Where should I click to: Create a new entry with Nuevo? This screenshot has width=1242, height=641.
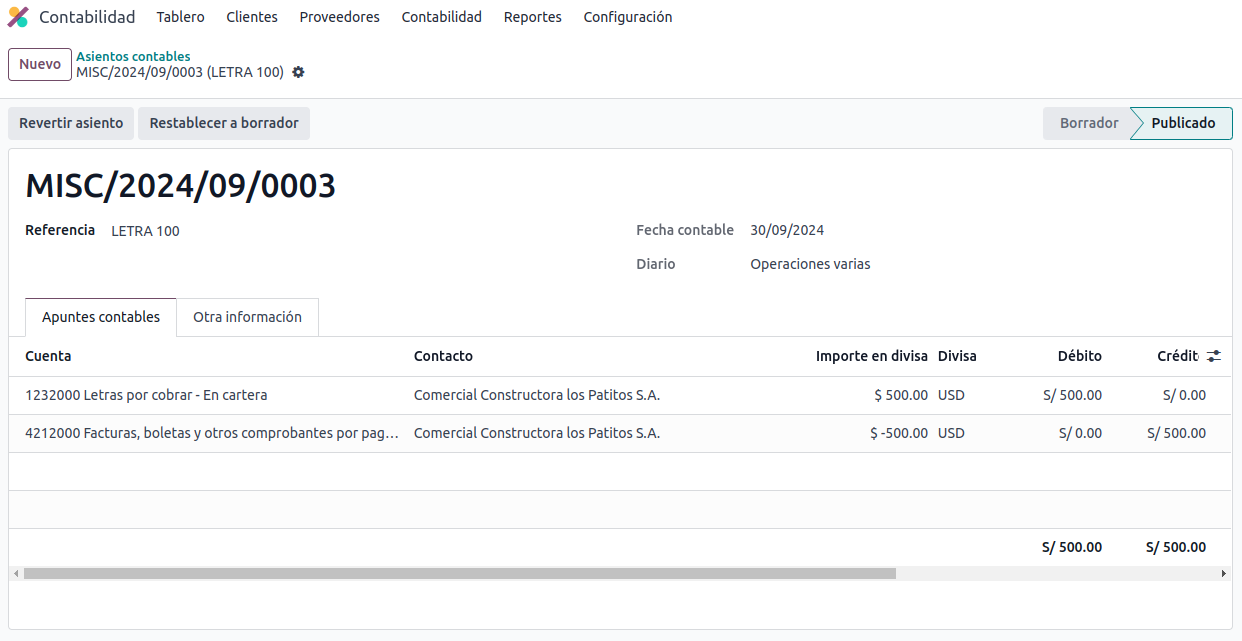coord(40,64)
